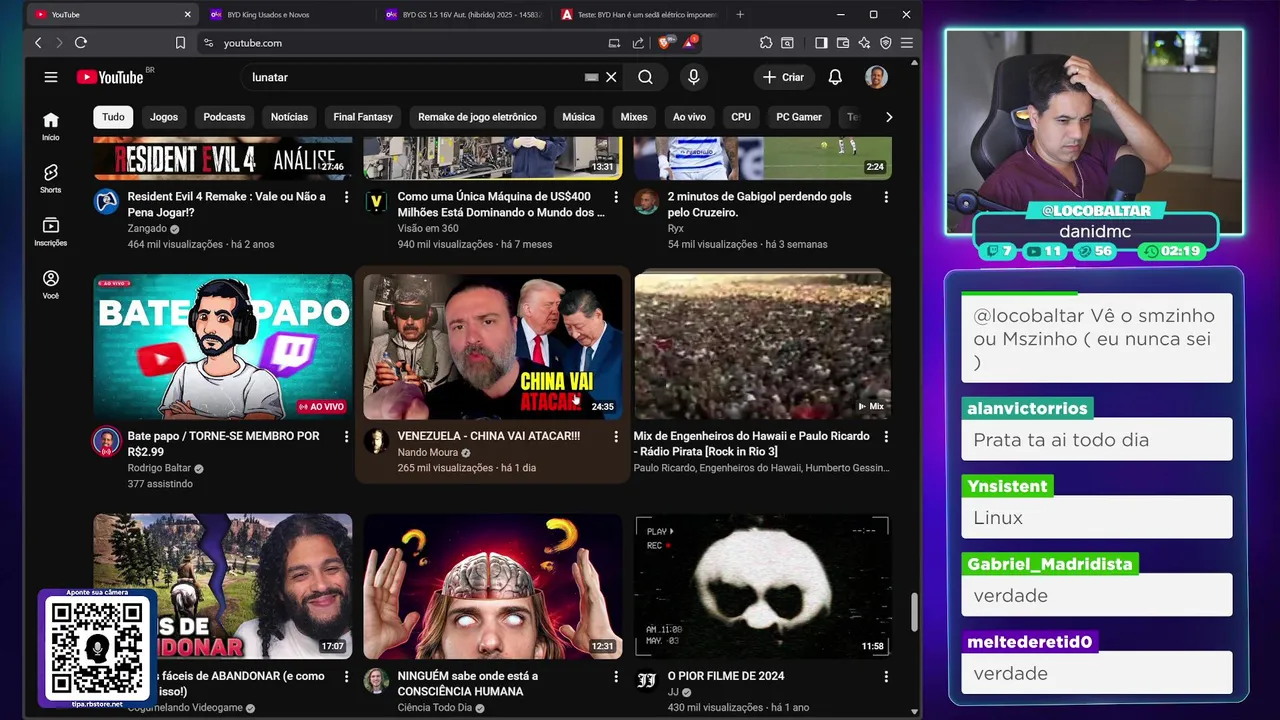The image size is (1280, 720).
Task: Select the Ao vivo filter chip
Action: 689,117
